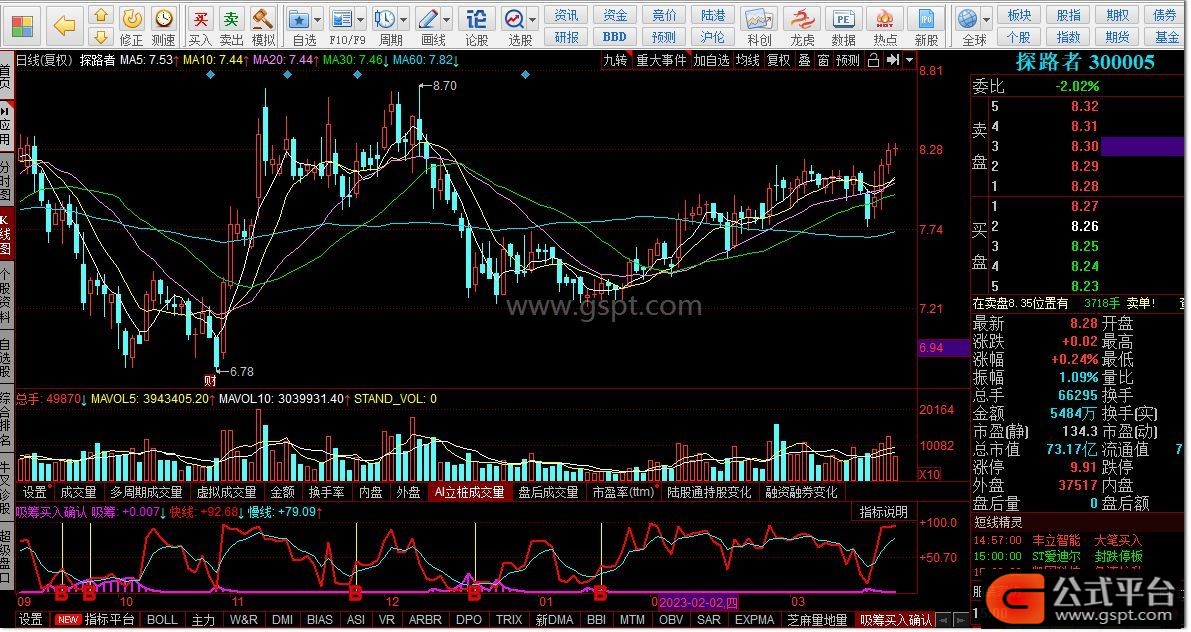Toggle 复权 price adjustment
This screenshot has height=632, width=1191.
pyautogui.click(x=779, y=60)
